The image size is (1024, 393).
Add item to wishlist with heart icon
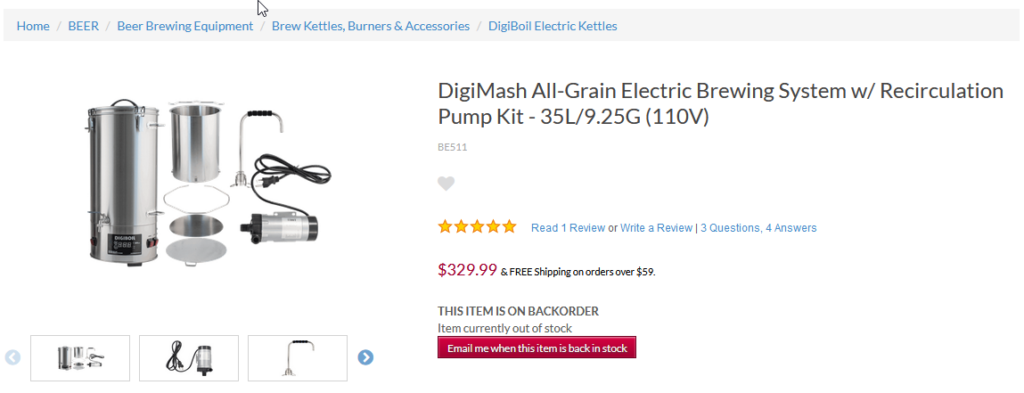coord(446,183)
